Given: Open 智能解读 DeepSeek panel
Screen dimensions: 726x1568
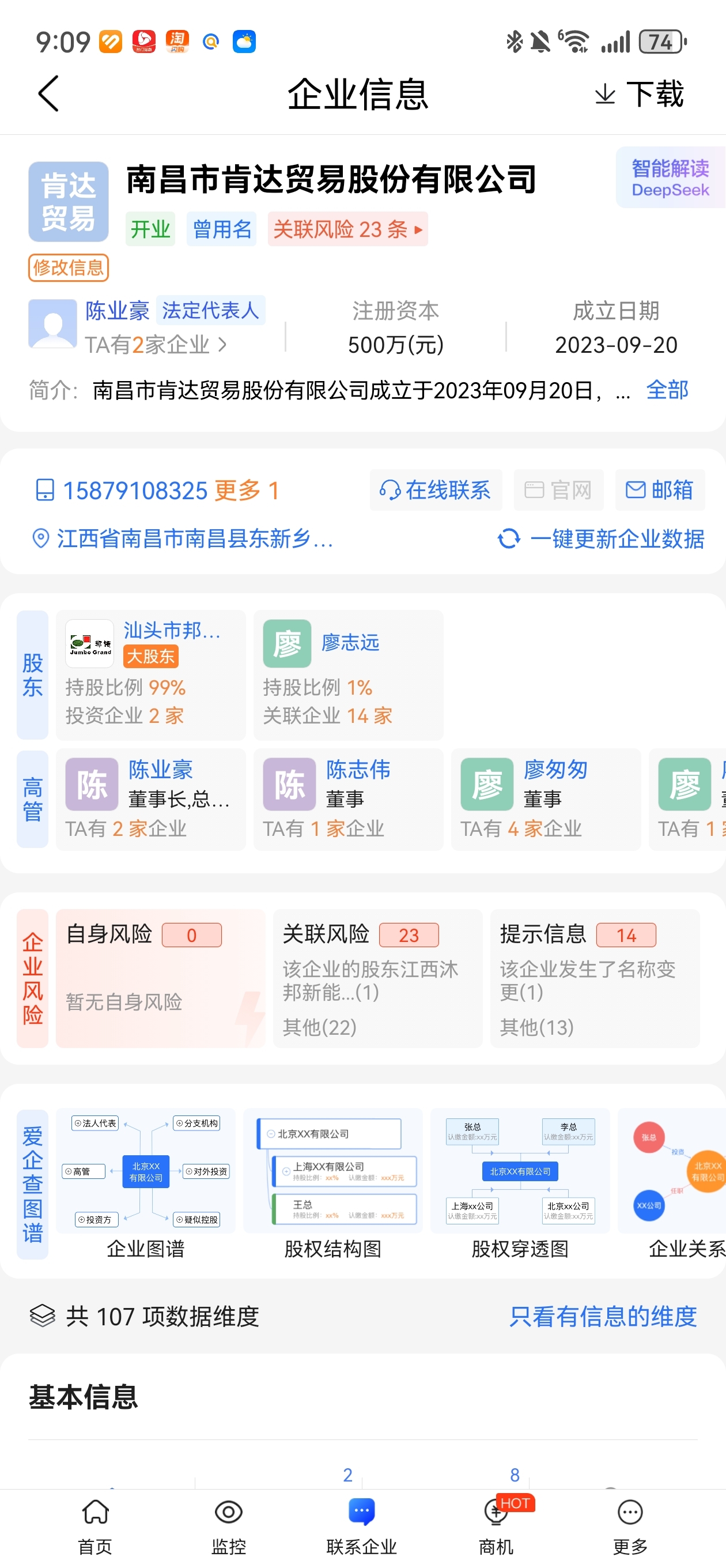Looking at the screenshot, I should (670, 178).
